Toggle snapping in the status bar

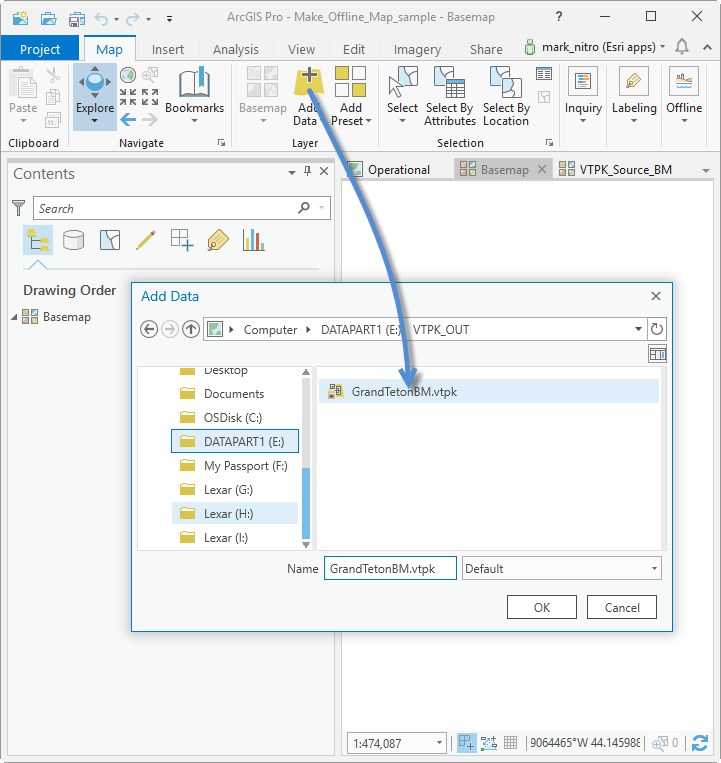[x=466, y=743]
